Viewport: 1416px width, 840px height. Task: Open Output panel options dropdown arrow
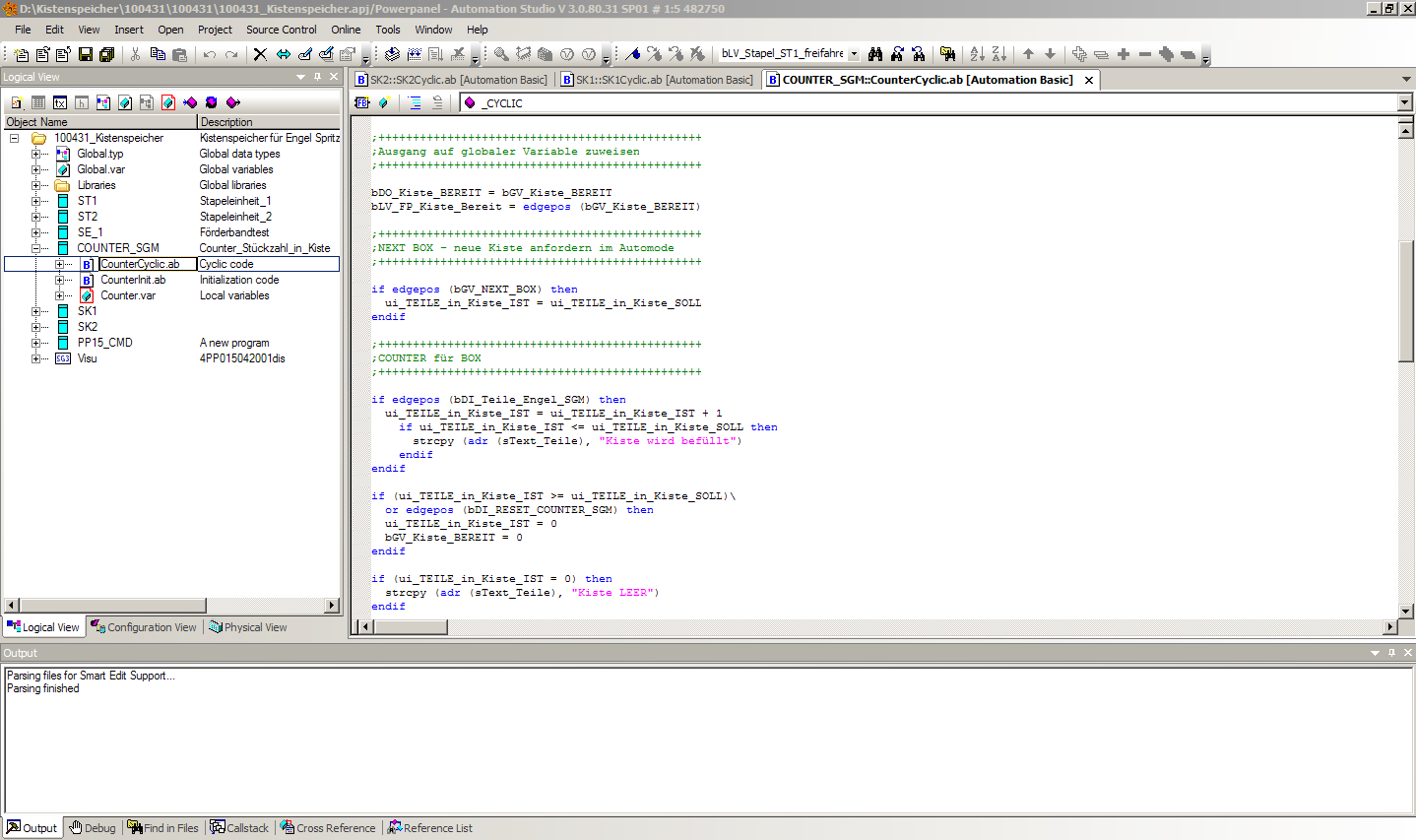coord(1376,653)
